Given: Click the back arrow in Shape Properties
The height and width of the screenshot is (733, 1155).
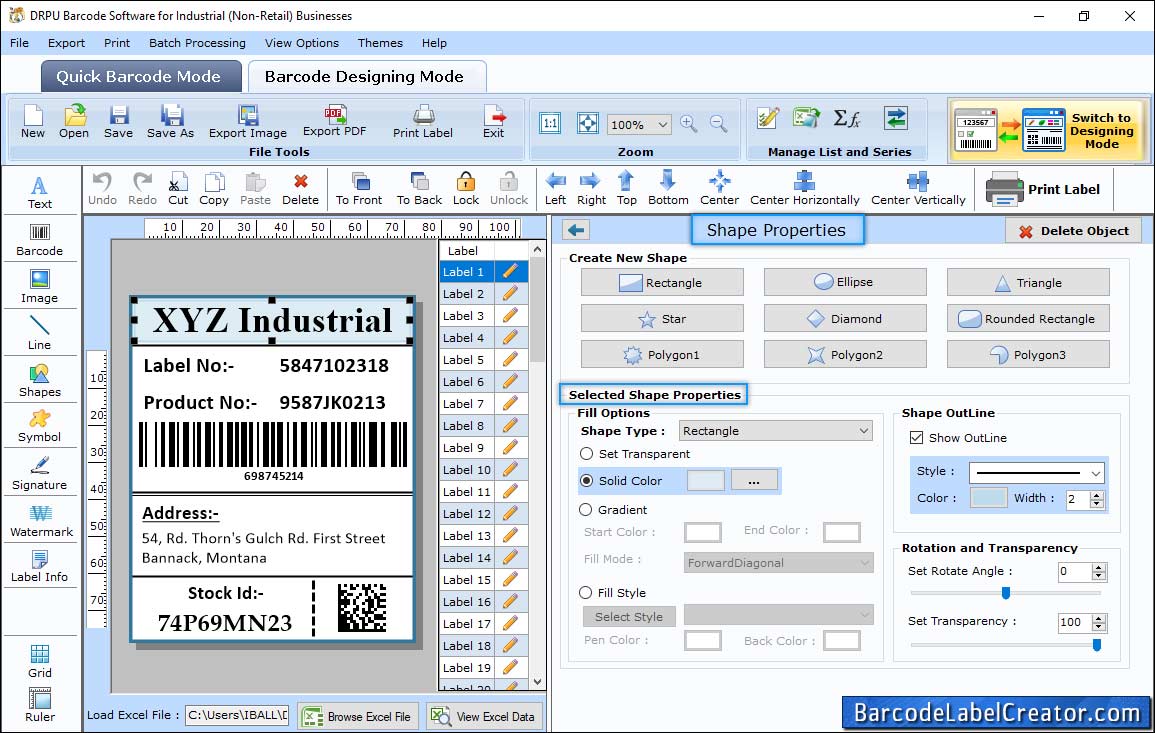Looking at the screenshot, I should [x=576, y=231].
